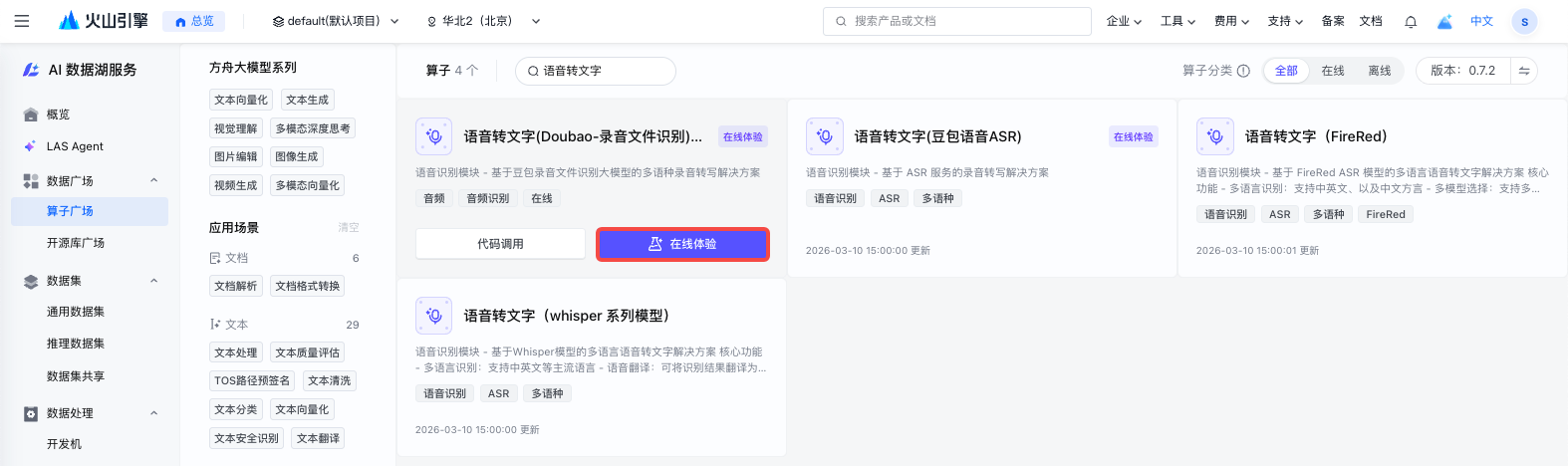This screenshot has height=466, width=1568.
Task: Select the 在线 category tab
Action: coord(1333,71)
